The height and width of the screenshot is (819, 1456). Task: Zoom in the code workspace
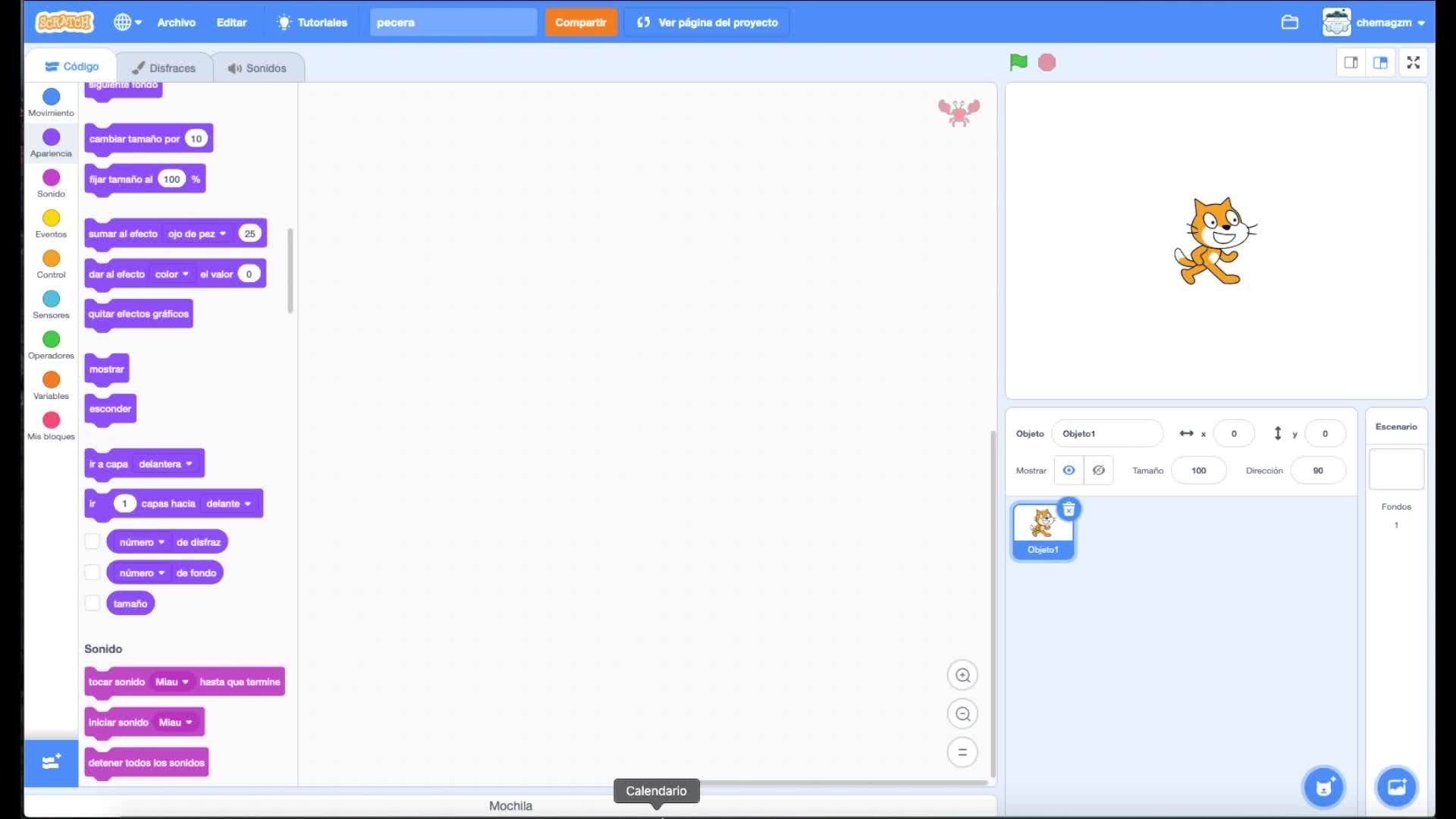pyautogui.click(x=962, y=675)
